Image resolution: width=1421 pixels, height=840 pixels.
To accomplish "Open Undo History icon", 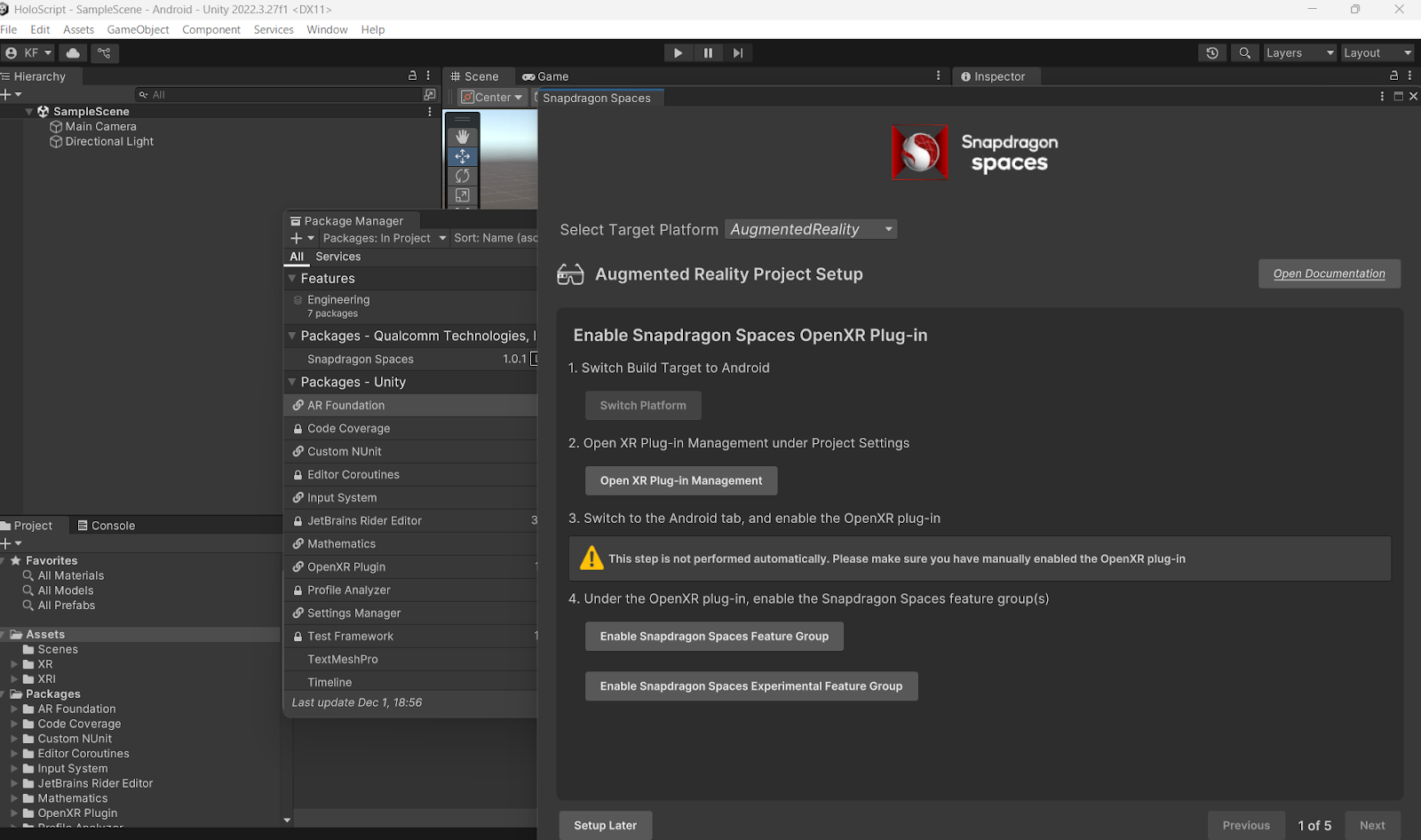I will 1211,53.
